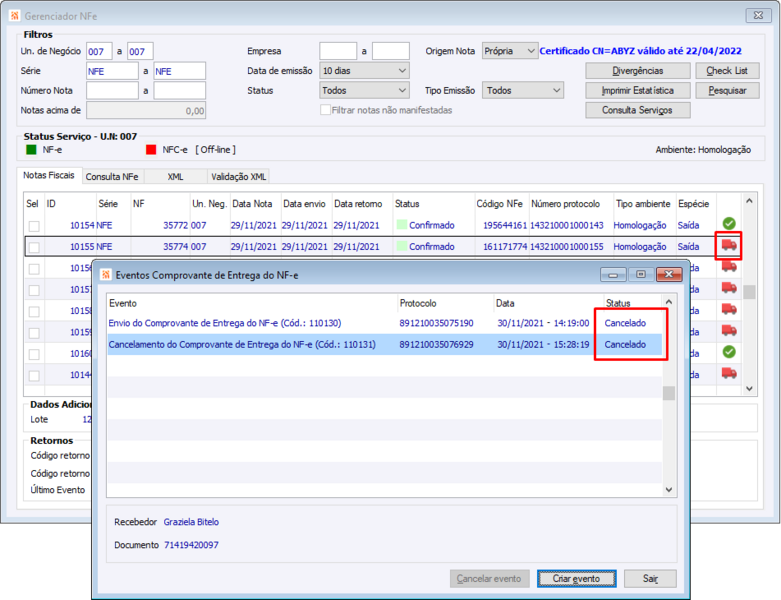Click the Sair button in the dialog
The width and height of the screenshot is (781, 600).
[x=650, y=579]
